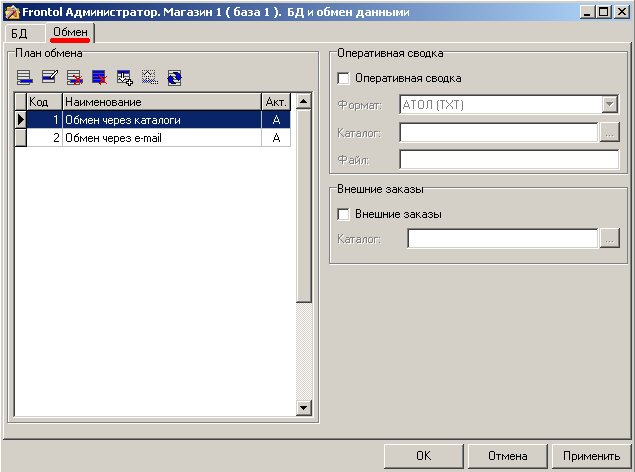The width and height of the screenshot is (635, 472).
Task: Click the row selector of e-mail row
Action: tap(21, 138)
